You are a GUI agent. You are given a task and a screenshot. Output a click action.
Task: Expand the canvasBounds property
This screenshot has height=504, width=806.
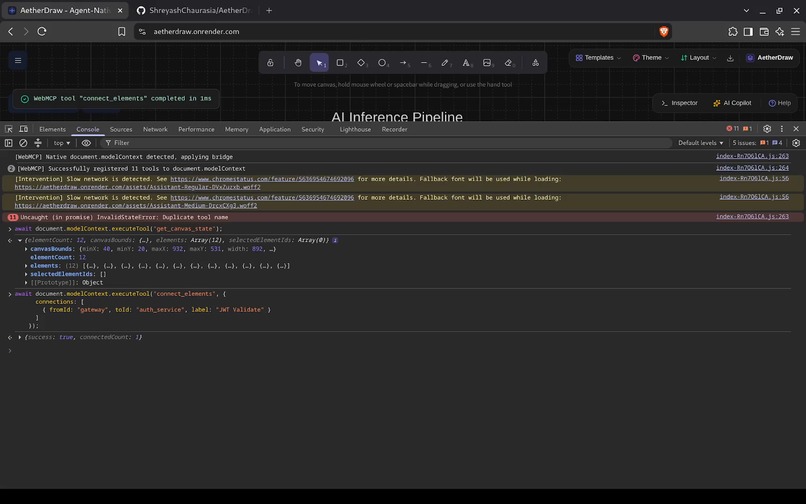click(26, 249)
